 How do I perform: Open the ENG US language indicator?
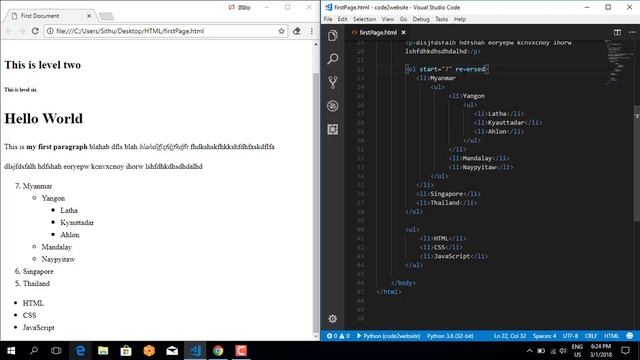click(577, 351)
